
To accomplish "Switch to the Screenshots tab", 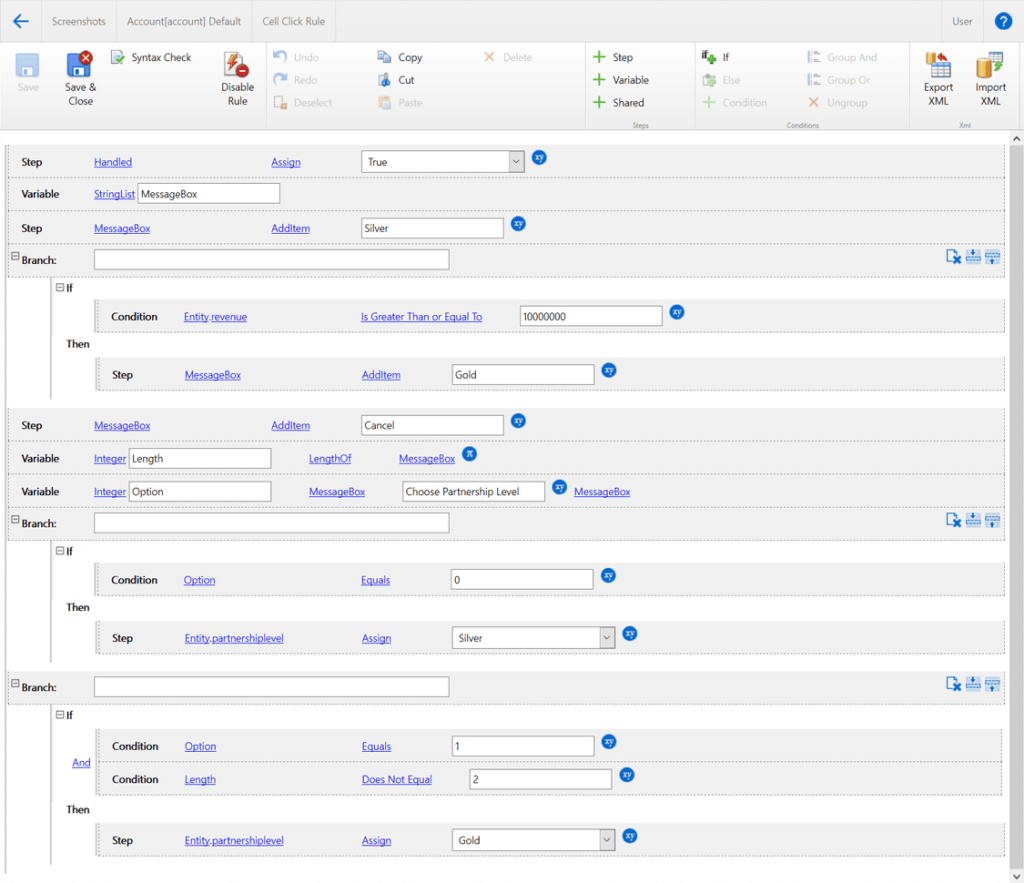I will tap(77, 20).
